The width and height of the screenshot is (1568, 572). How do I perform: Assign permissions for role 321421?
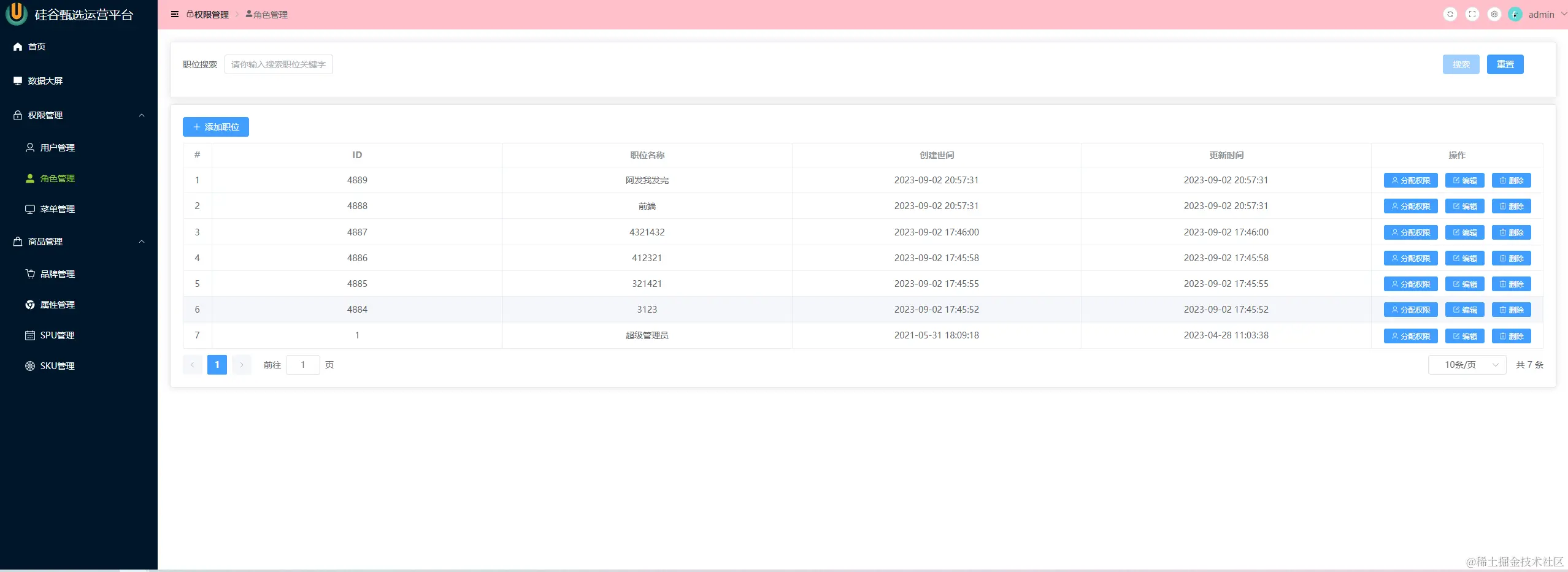pos(1410,284)
